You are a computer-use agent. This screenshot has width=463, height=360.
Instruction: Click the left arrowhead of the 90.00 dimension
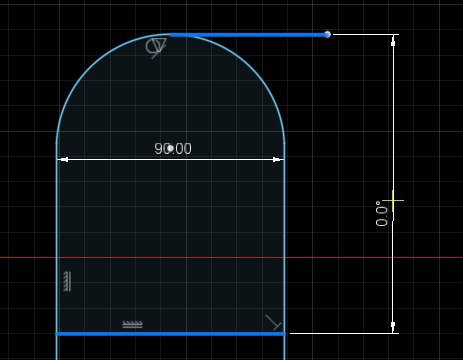(63, 160)
